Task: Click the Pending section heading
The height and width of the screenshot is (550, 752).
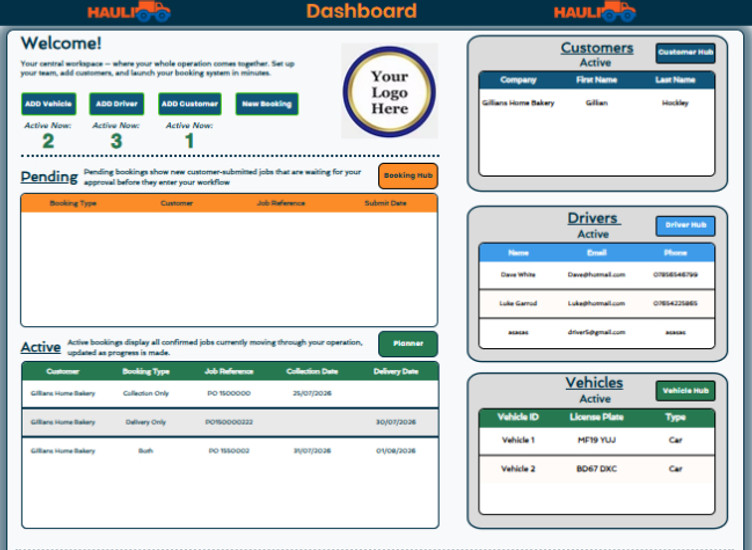Action: point(49,177)
